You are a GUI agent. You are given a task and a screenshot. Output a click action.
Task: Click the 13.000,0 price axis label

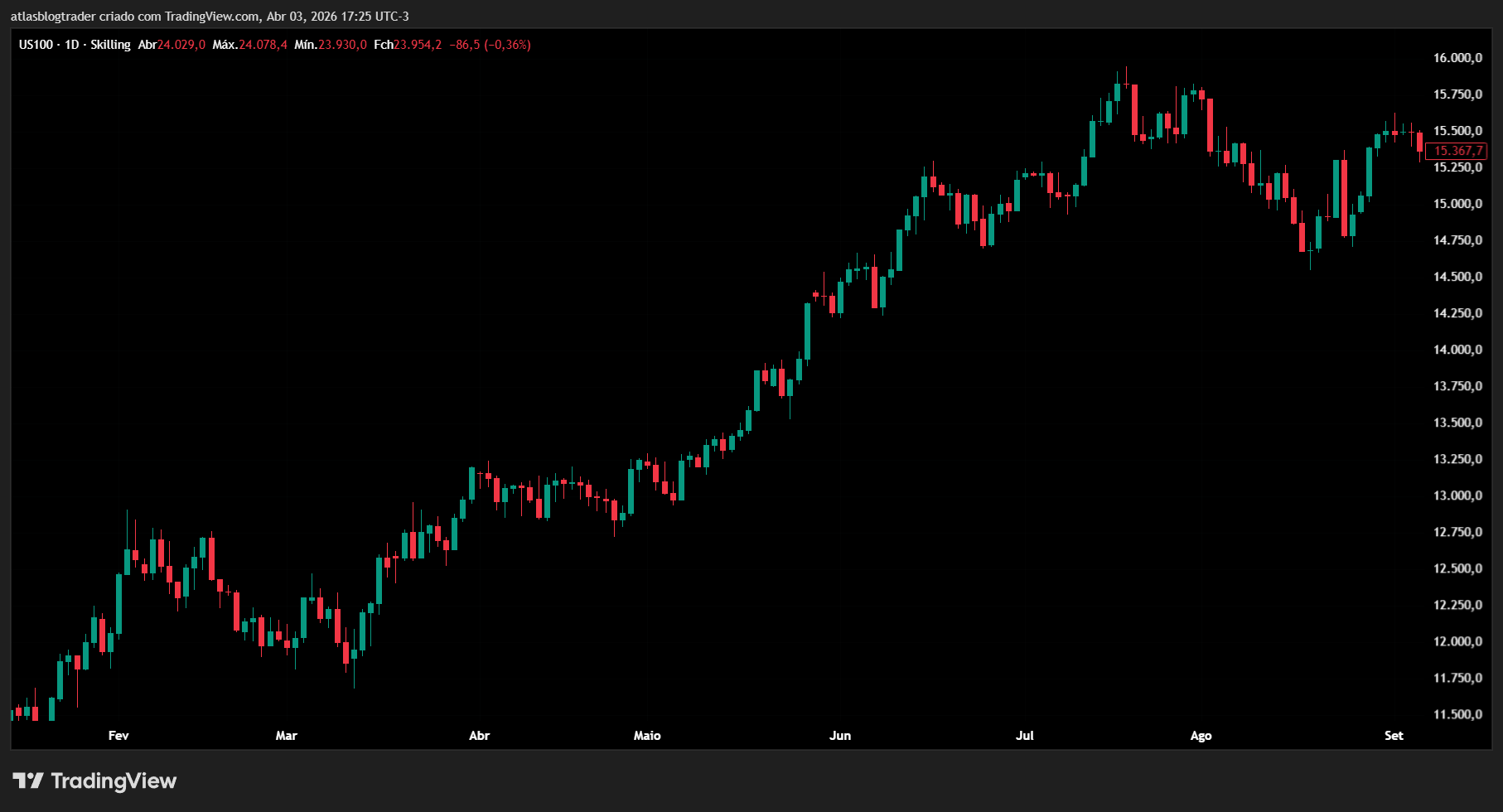[1457, 495]
